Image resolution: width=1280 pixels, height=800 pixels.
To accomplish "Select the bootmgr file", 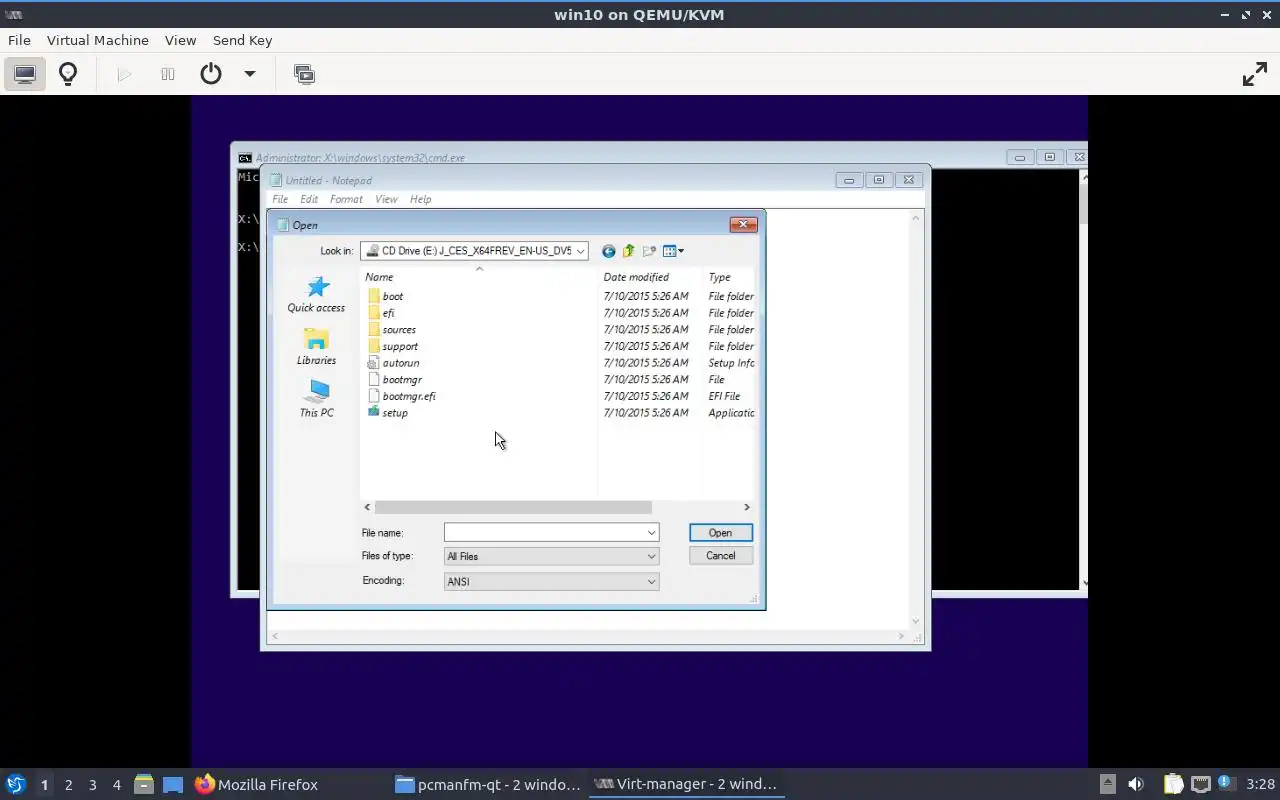I will click(394, 379).
